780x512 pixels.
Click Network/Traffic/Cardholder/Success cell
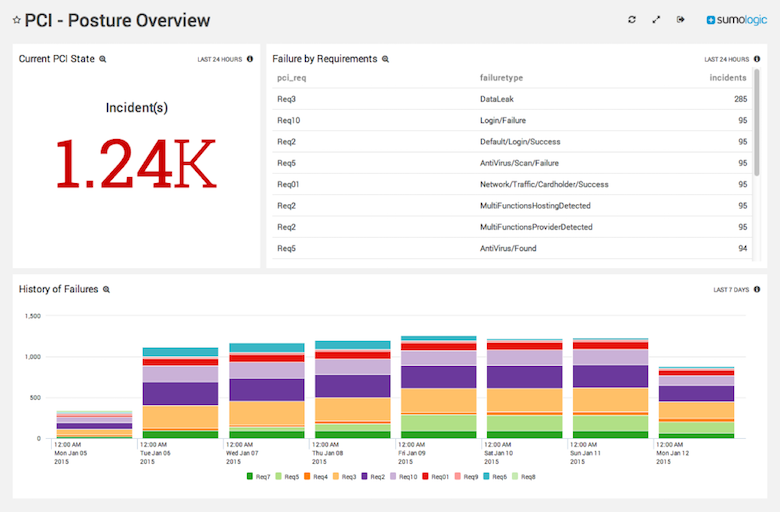544,185
